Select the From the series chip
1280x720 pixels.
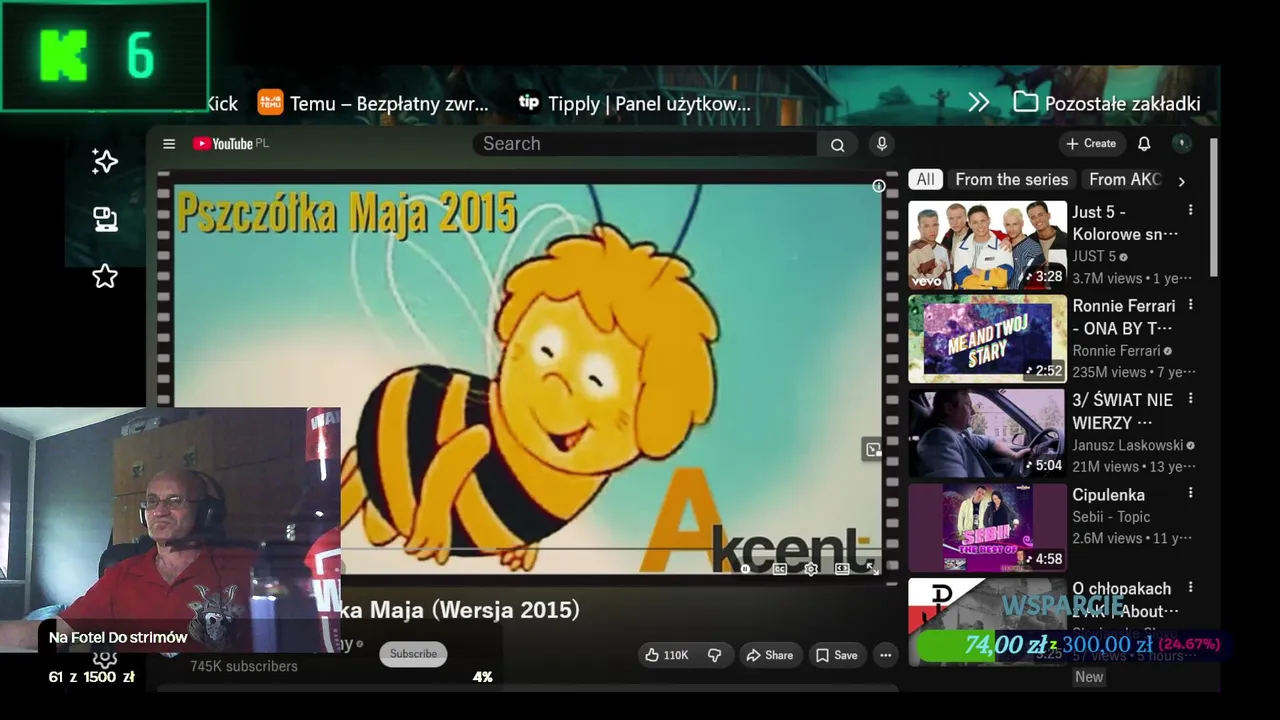click(x=1011, y=180)
